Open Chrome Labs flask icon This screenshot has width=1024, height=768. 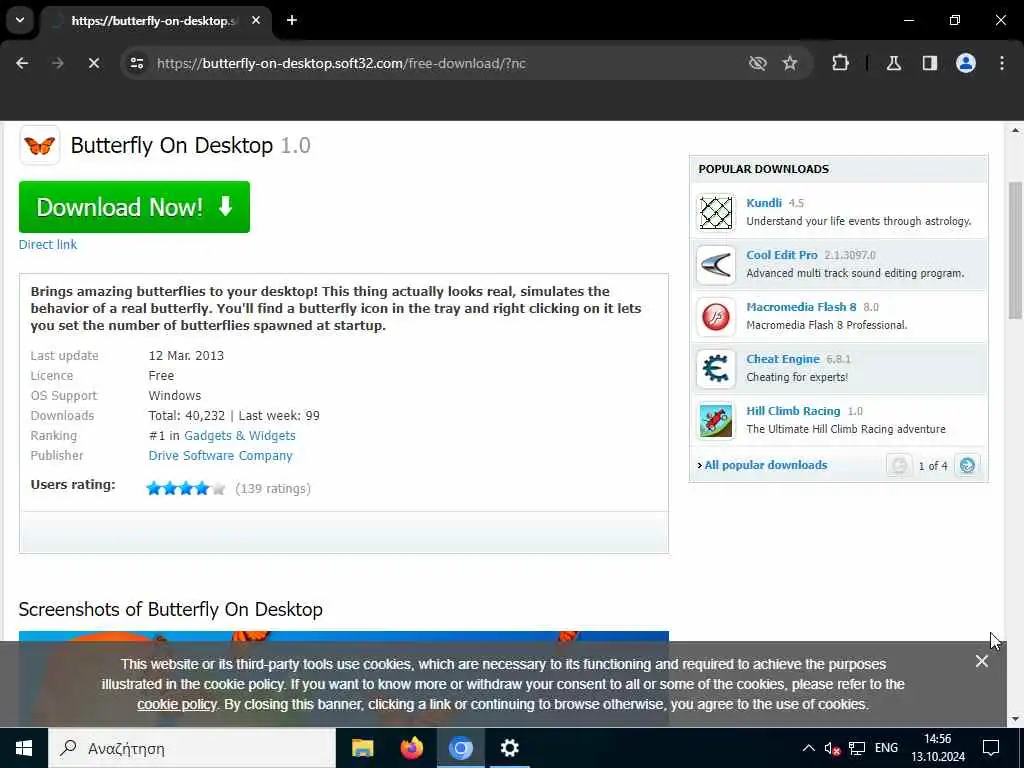pos(894,63)
